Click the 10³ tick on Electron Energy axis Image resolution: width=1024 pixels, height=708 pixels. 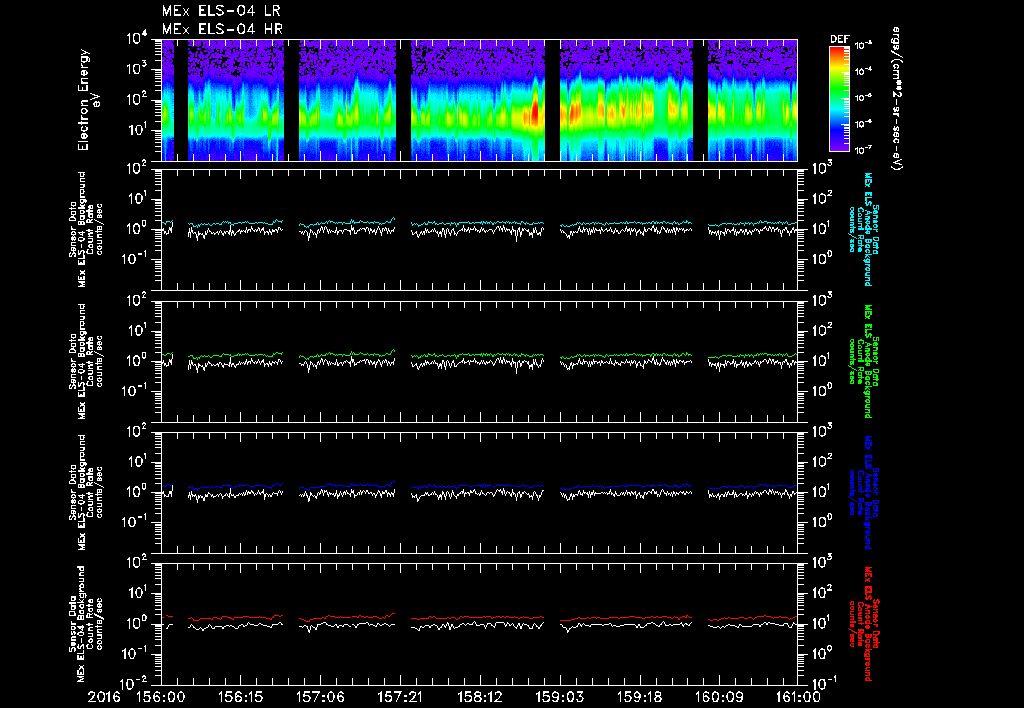(x=138, y=70)
